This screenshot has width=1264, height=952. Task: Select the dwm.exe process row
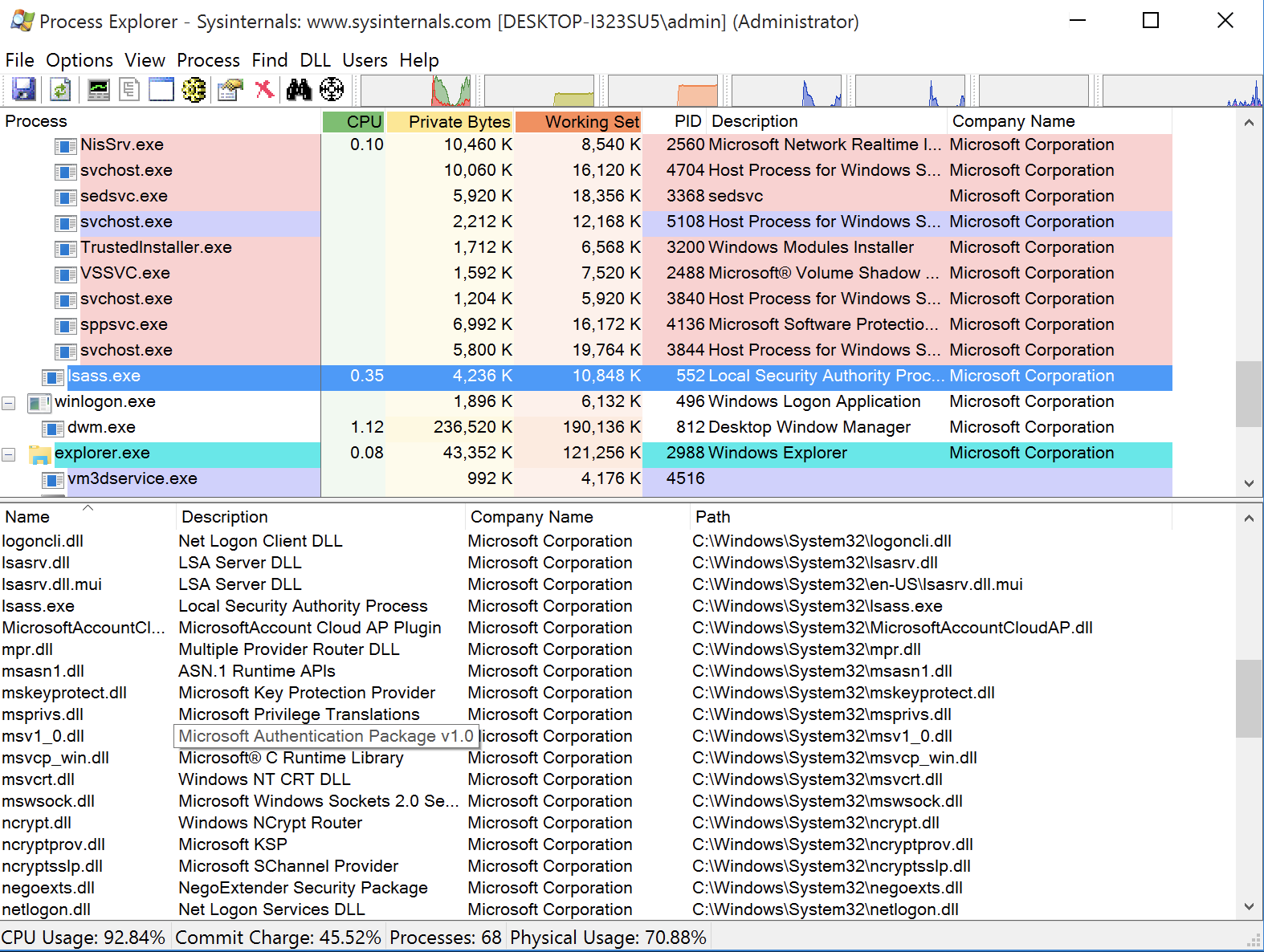(101, 427)
